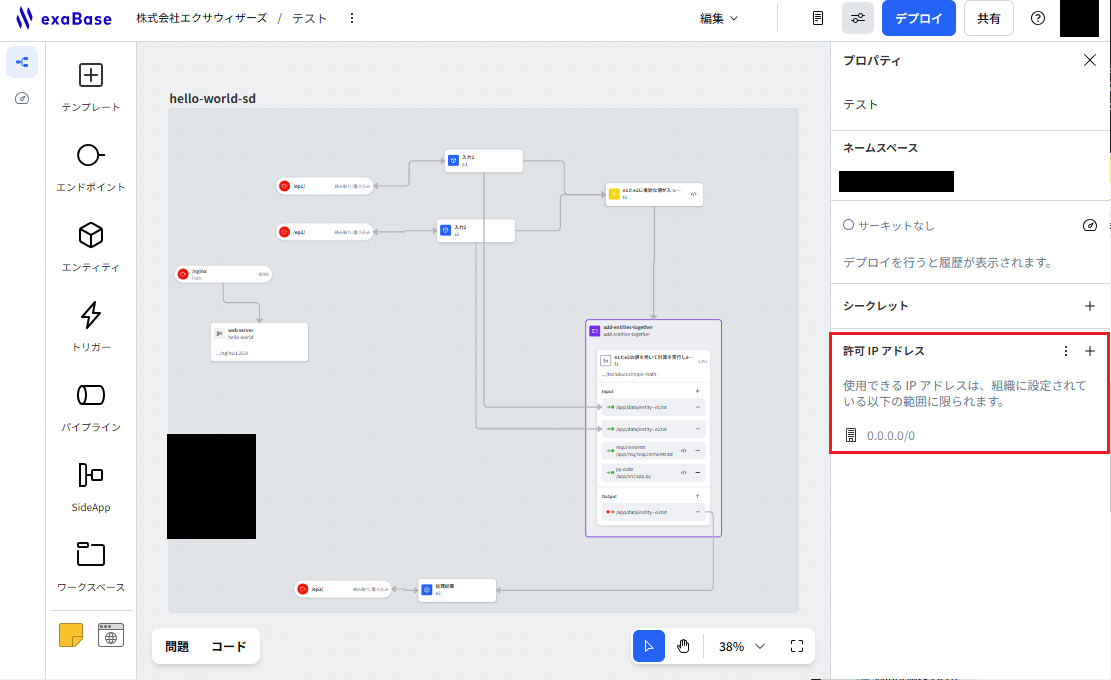Add a pipeline output with Output plus
1111x680 pixels.
coord(697,496)
